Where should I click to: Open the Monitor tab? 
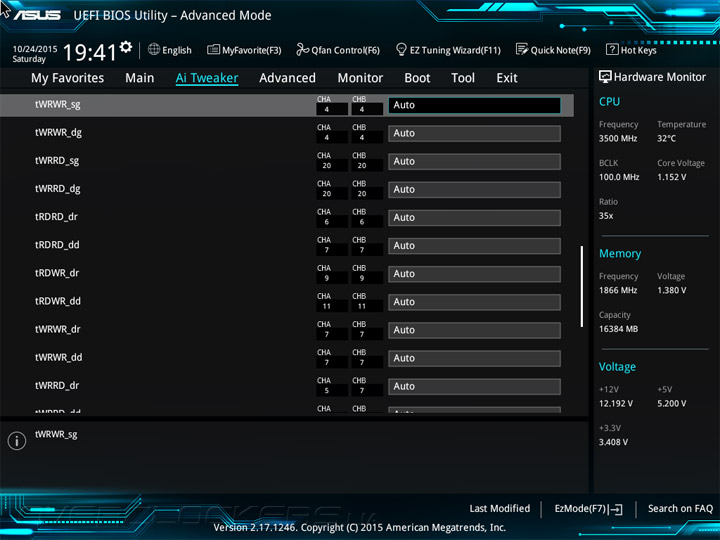tap(360, 78)
